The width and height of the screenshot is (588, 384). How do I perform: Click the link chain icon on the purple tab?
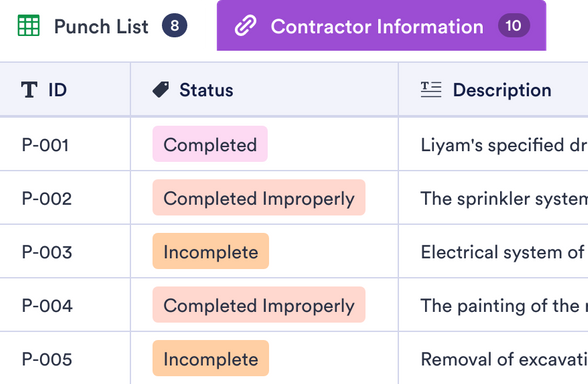pyautogui.click(x=246, y=26)
